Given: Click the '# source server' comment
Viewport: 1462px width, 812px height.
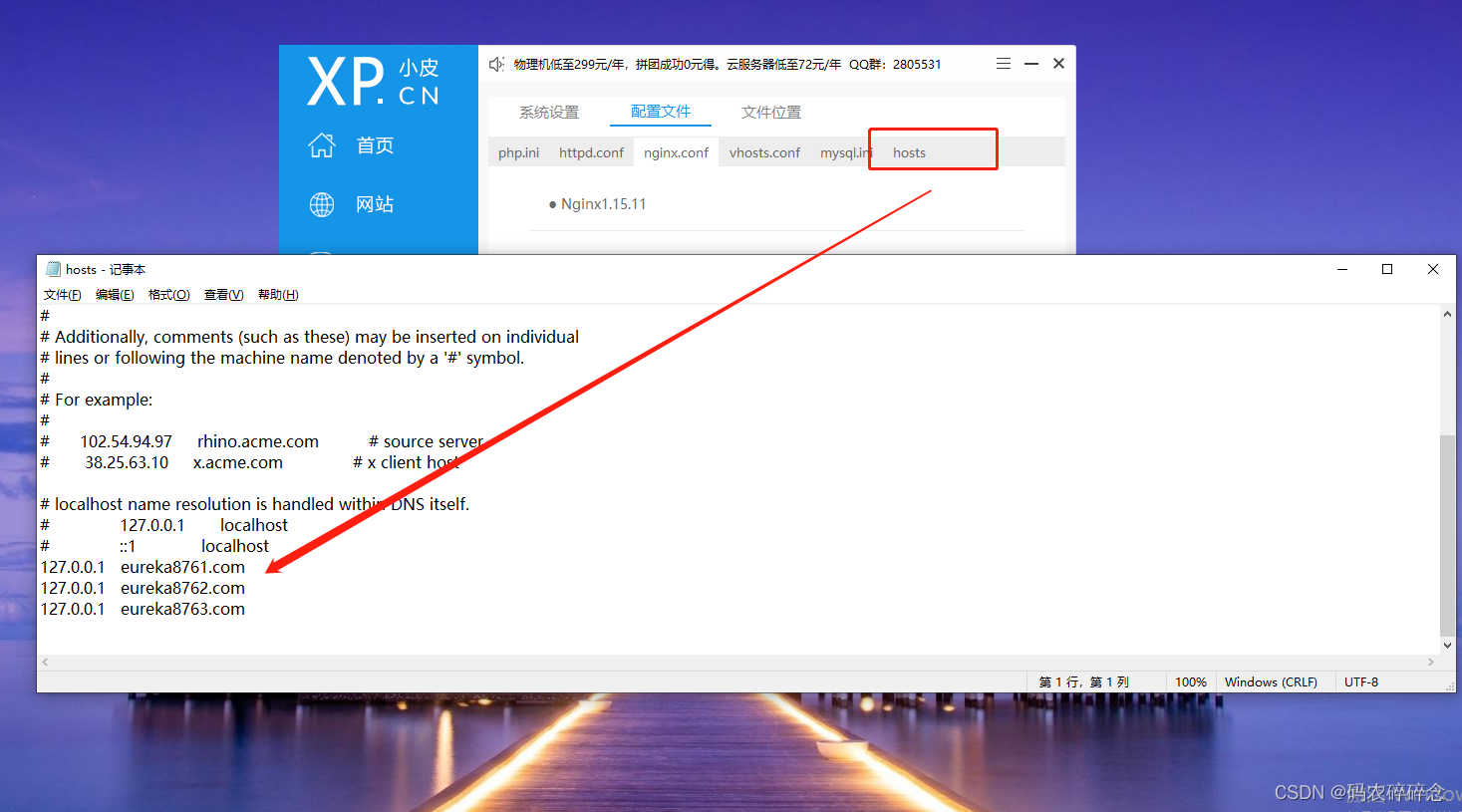Looking at the screenshot, I should tap(426, 441).
